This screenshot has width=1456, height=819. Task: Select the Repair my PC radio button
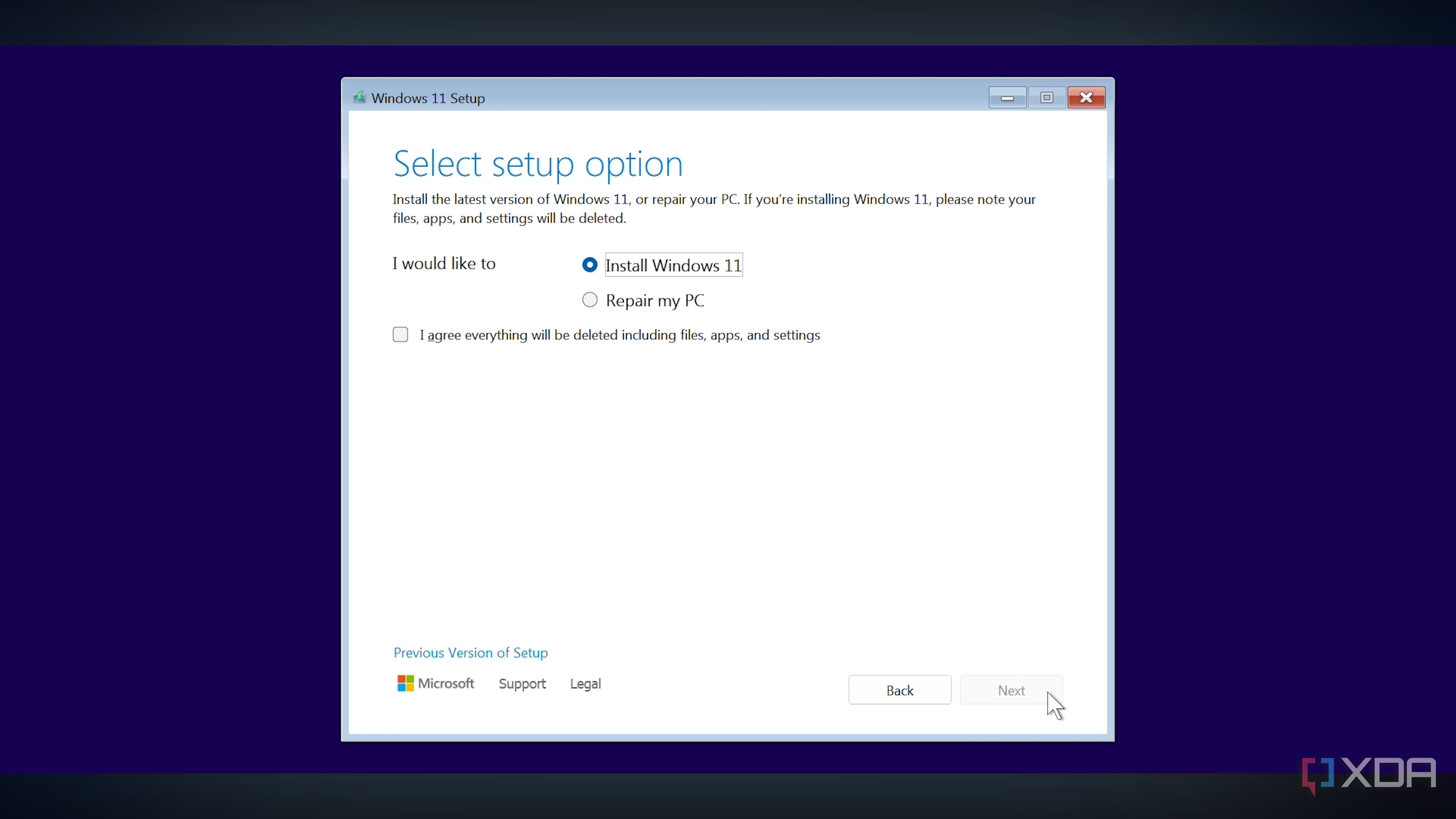pos(590,300)
